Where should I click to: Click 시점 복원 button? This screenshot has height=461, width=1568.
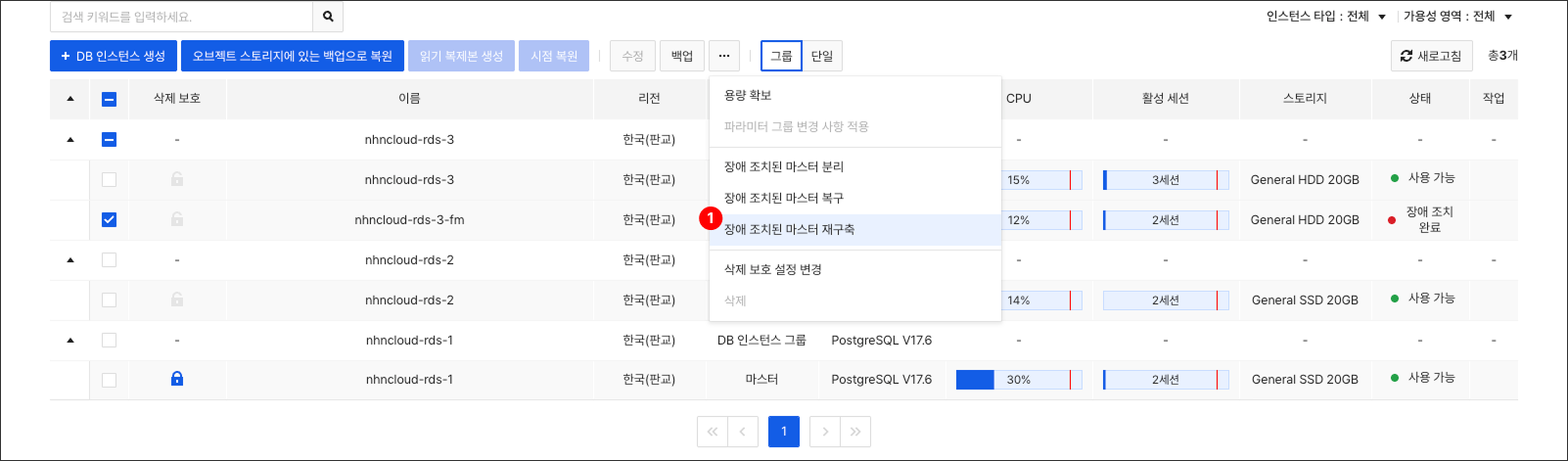click(x=554, y=56)
